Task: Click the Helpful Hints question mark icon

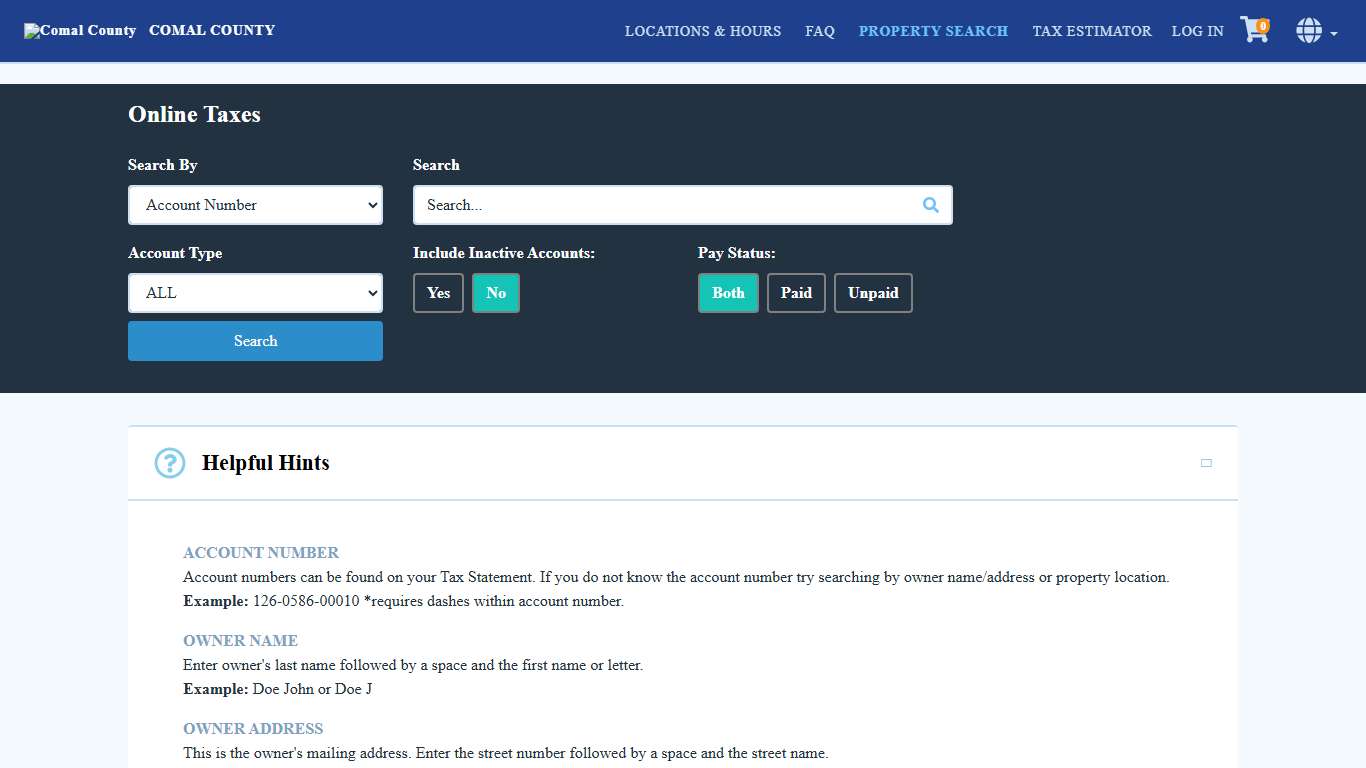Action: (x=170, y=463)
